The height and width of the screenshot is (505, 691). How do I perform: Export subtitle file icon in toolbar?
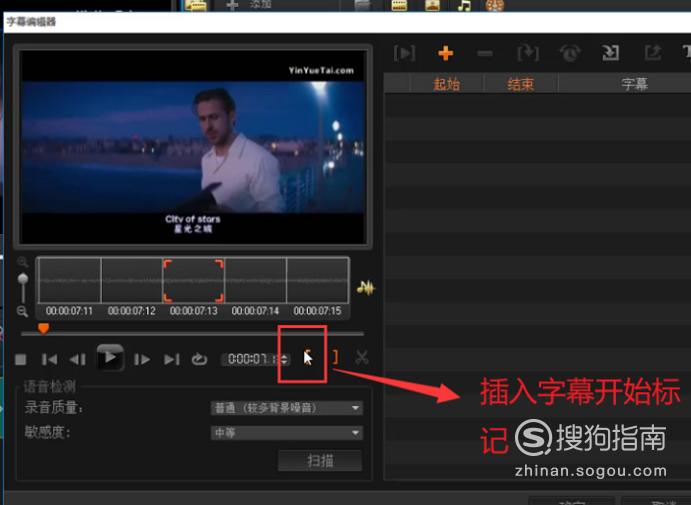[x=653, y=53]
